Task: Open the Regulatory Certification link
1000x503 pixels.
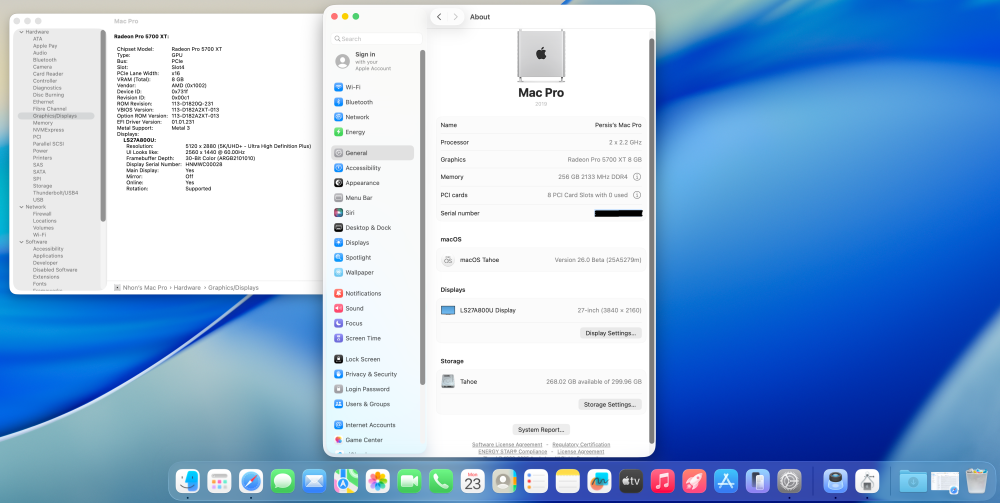Action: click(x=581, y=444)
